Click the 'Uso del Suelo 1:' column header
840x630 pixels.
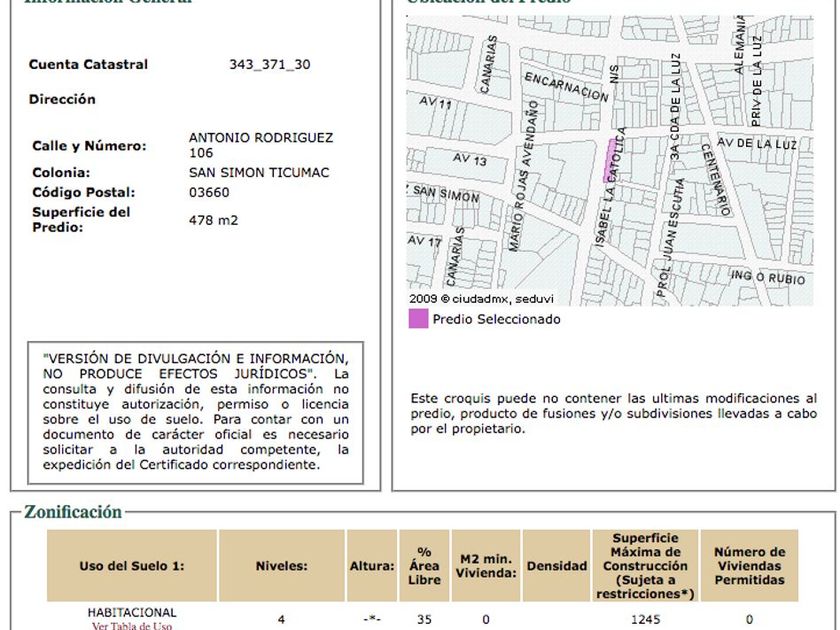coord(132,566)
